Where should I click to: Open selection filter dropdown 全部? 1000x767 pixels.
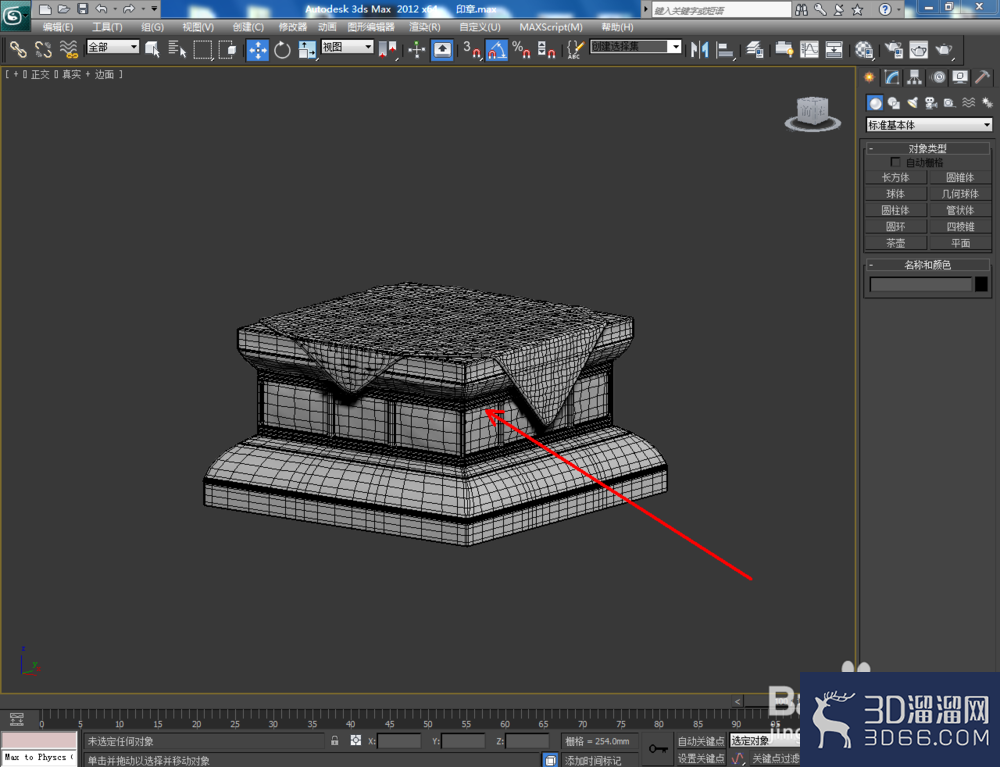pos(113,47)
